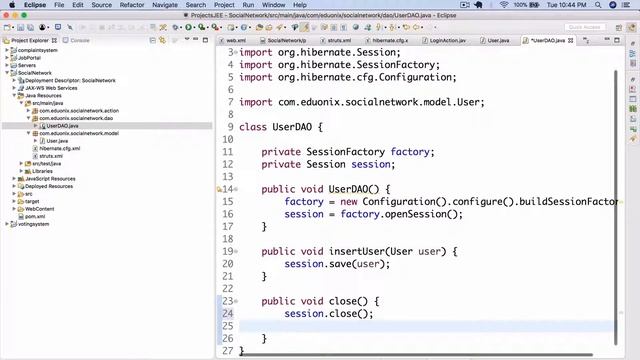
Task: Select User.java in Project Explorer
Action: pos(57,141)
